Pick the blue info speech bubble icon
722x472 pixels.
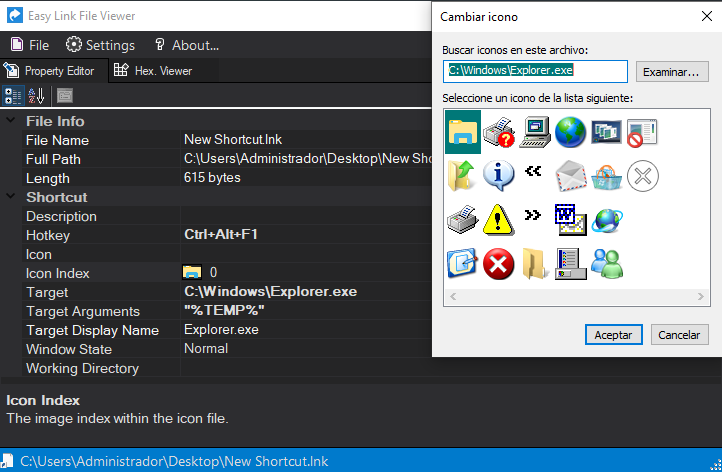[499, 176]
